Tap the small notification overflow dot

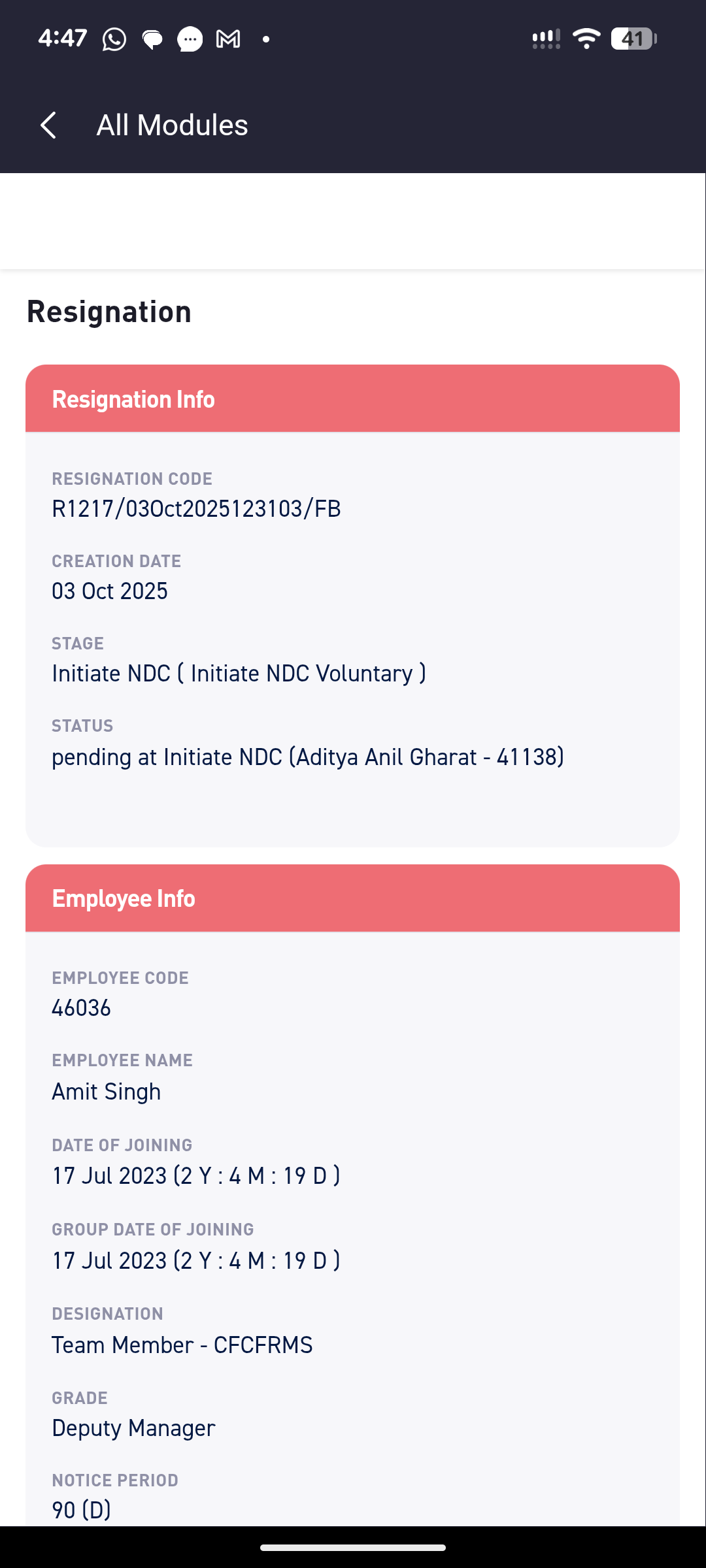point(266,39)
